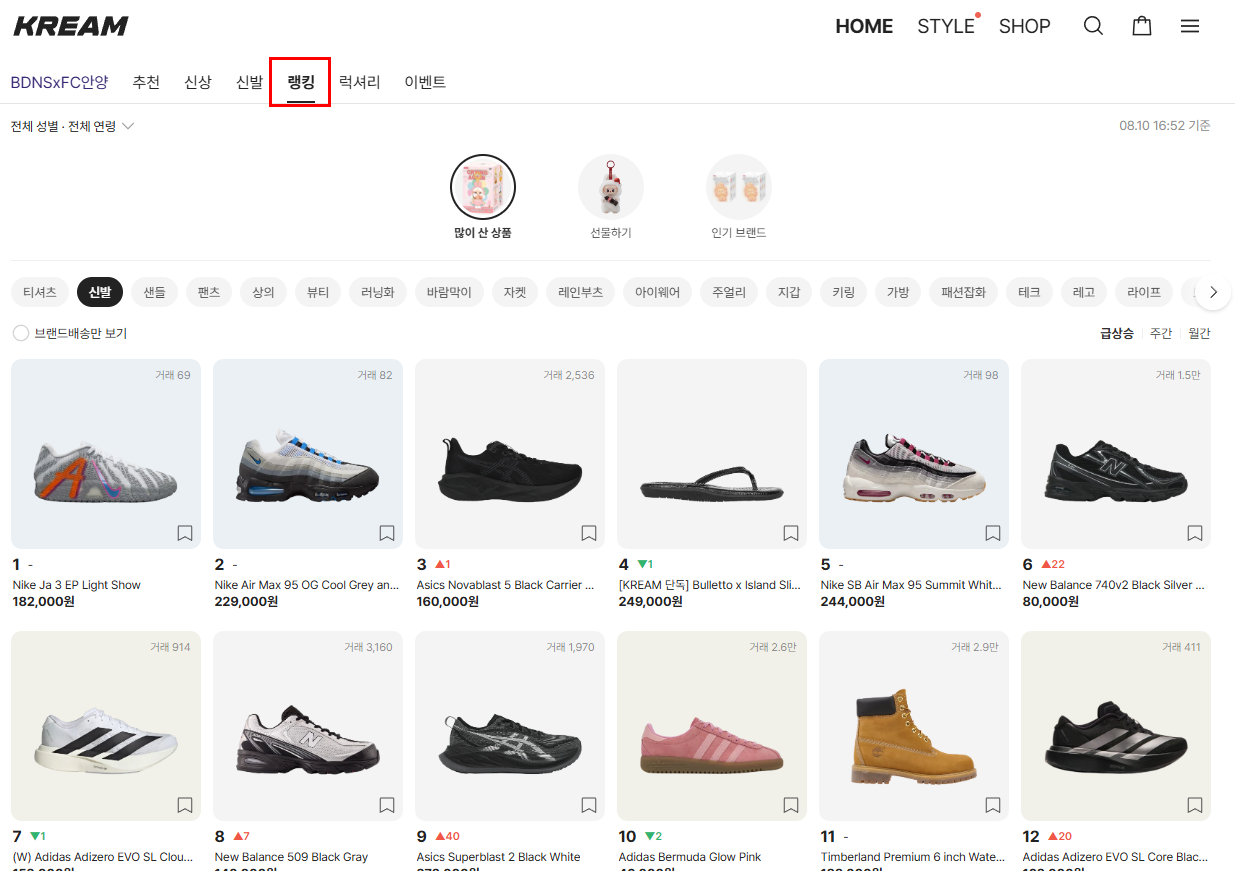Select the 티셔츠 category chip
Image resolution: width=1235 pixels, height=871 pixels.
pyautogui.click(x=41, y=292)
